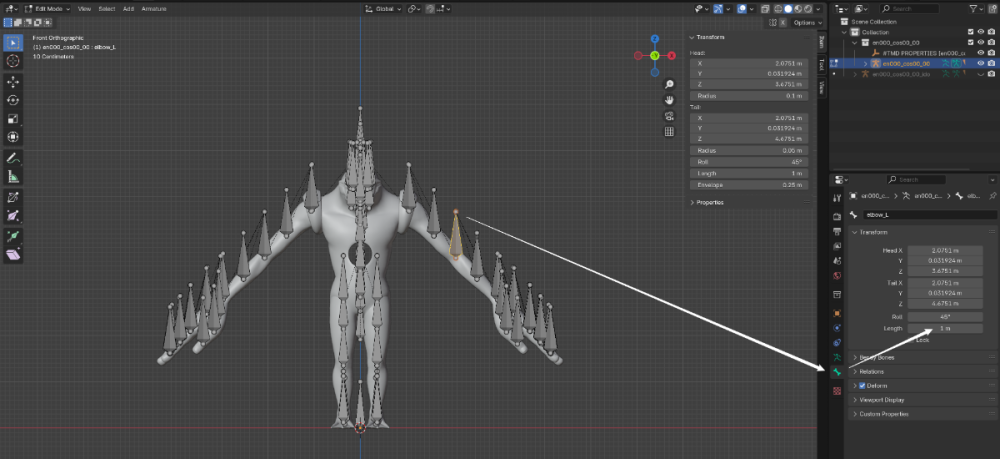Enable solid viewport shading mode
Screen dimensions: 1000x459
click(788, 9)
